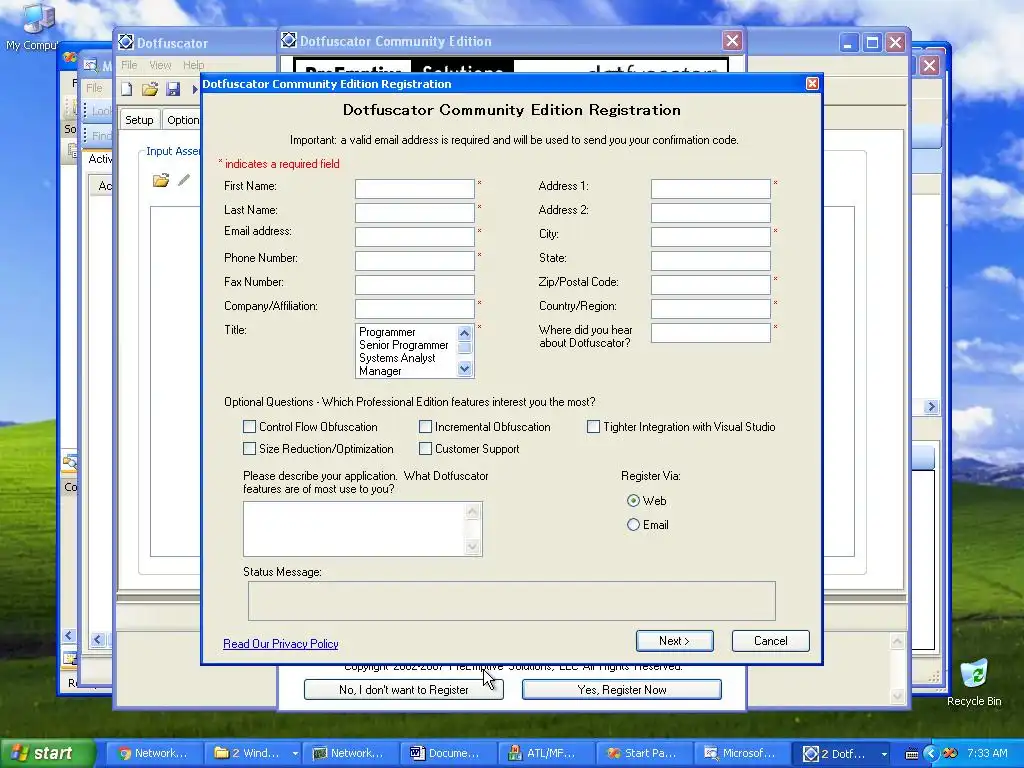1024x768 pixels.
Task: Open the File menu in Dotfuscator window
Action: [129, 65]
